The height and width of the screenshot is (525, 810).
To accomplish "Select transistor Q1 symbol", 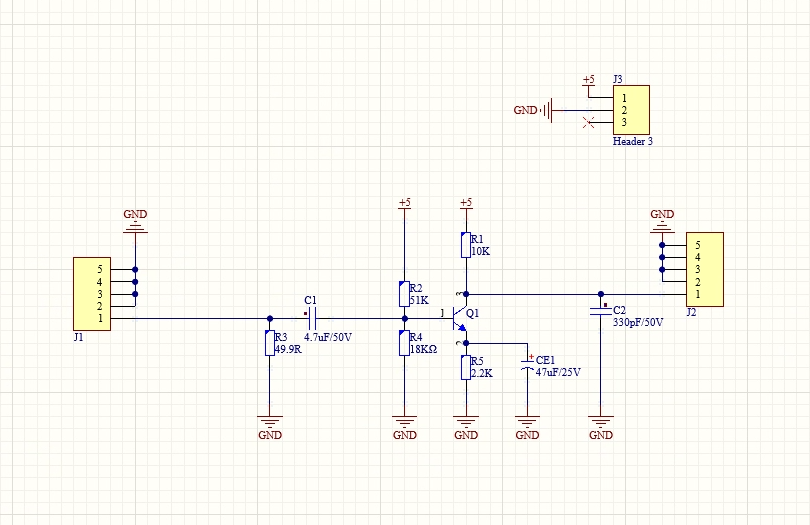I will [459, 319].
